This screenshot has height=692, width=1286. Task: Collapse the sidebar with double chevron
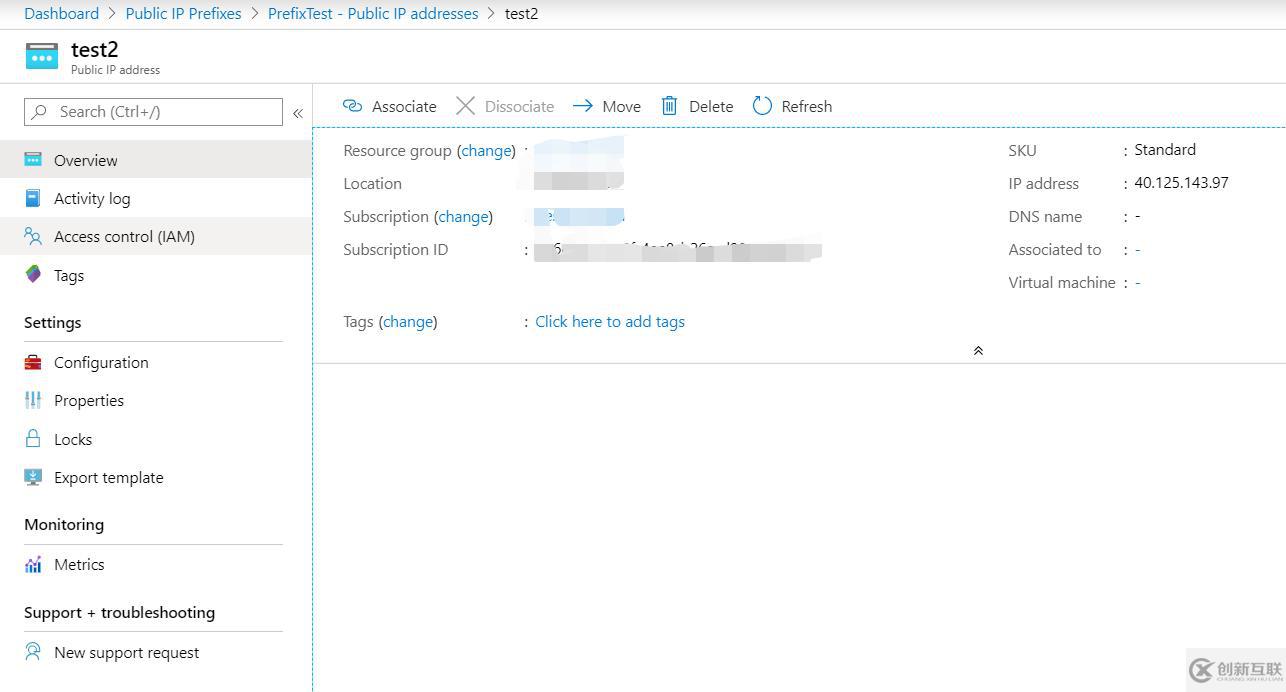click(298, 113)
